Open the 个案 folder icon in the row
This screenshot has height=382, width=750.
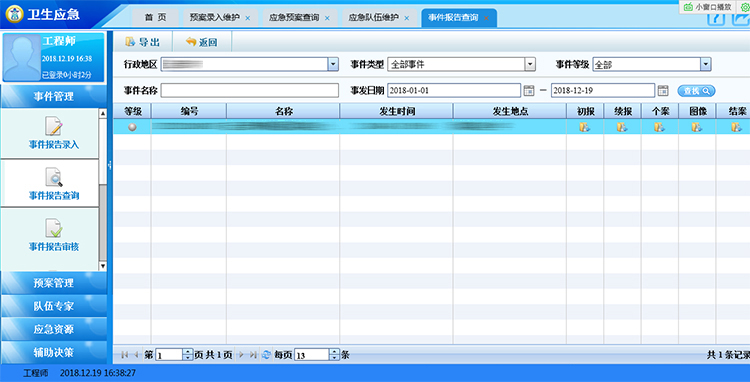(x=659, y=127)
